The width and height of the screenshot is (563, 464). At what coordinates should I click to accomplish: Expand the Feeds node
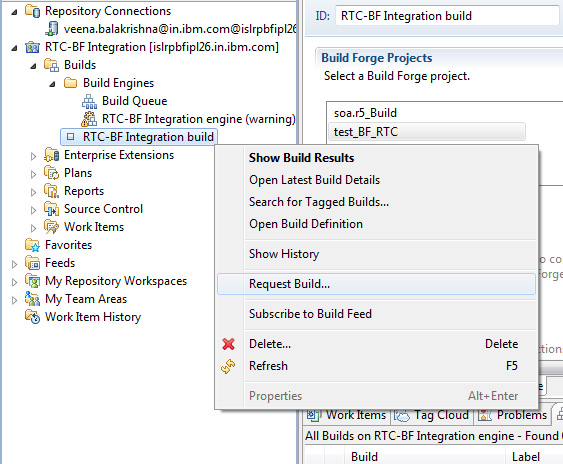14,264
